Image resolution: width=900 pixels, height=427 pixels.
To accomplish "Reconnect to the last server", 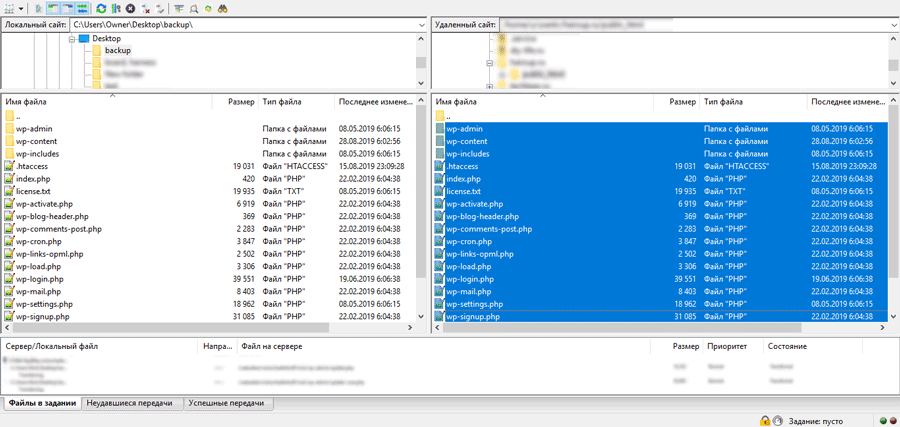I will point(160,8).
